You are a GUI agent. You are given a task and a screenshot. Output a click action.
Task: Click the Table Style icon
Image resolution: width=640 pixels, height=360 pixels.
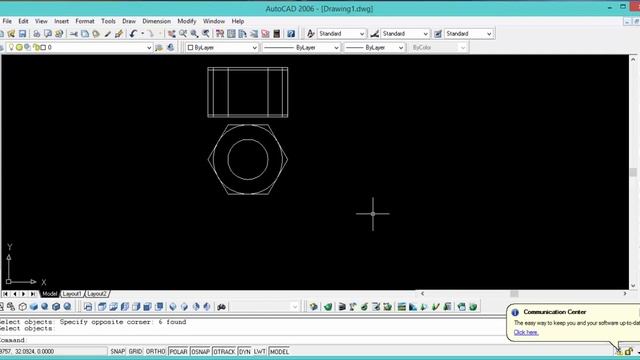(x=438, y=33)
